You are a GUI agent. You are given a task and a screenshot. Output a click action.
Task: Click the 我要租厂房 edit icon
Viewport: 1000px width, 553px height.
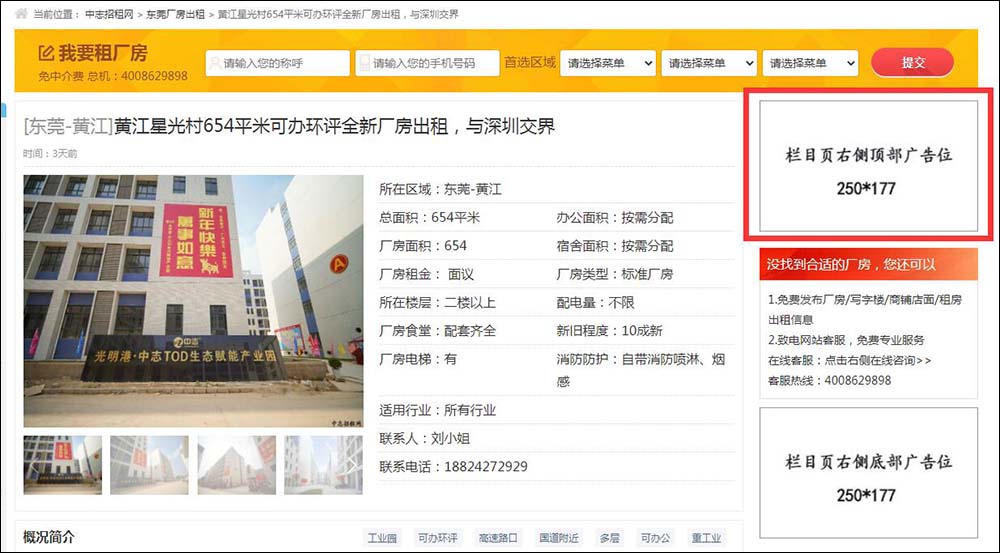[x=46, y=53]
